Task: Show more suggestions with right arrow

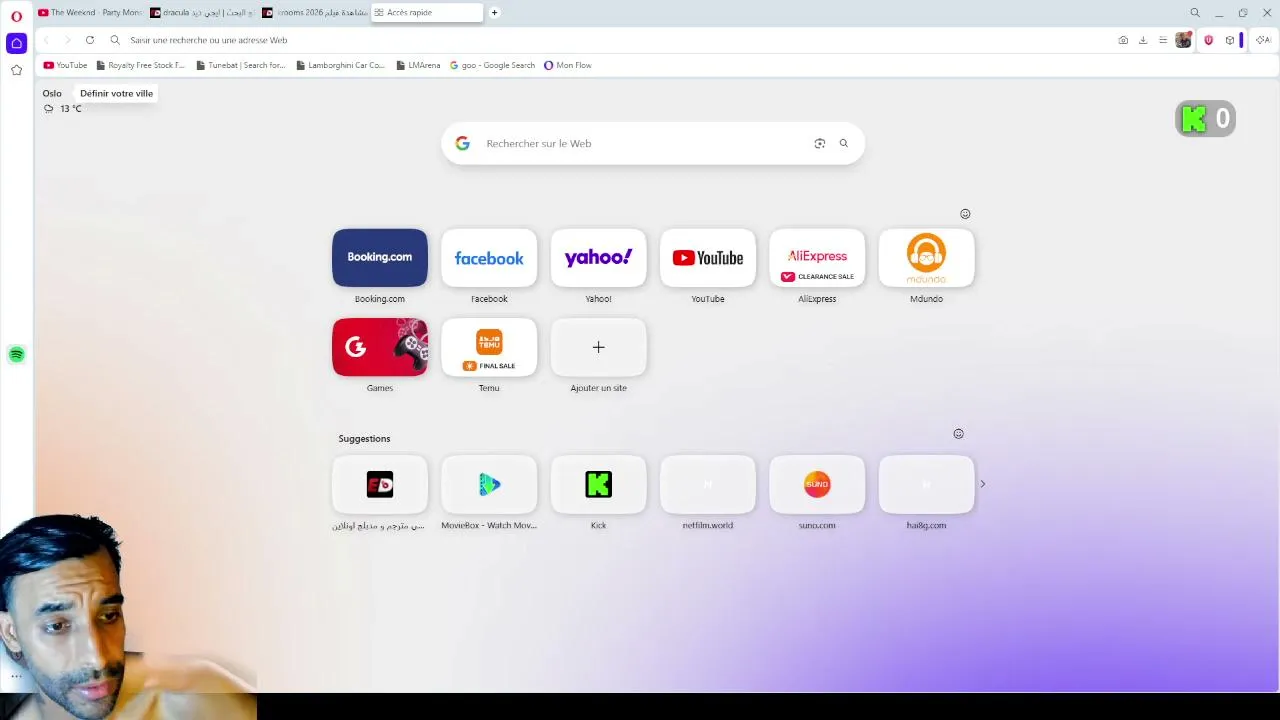Action: 982,484
